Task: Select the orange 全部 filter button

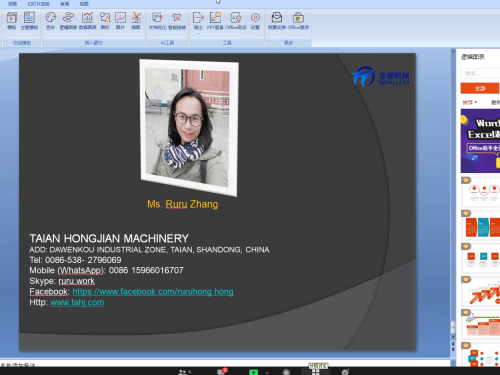Action: [480, 88]
